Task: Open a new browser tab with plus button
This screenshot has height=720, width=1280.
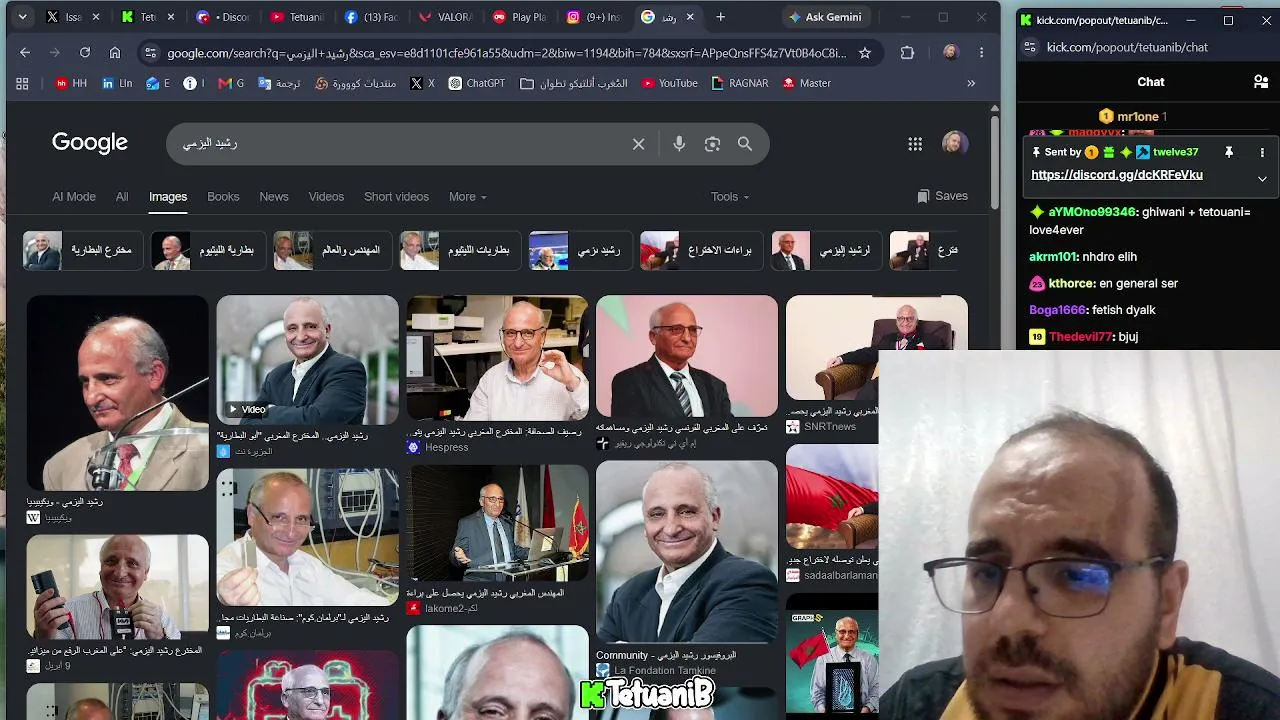Action: pos(720,17)
